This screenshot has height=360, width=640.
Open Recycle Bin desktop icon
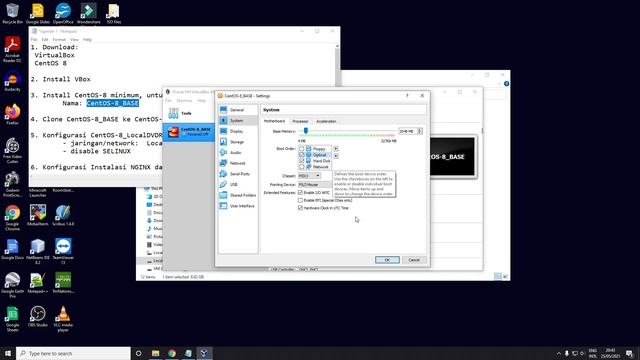12,13
